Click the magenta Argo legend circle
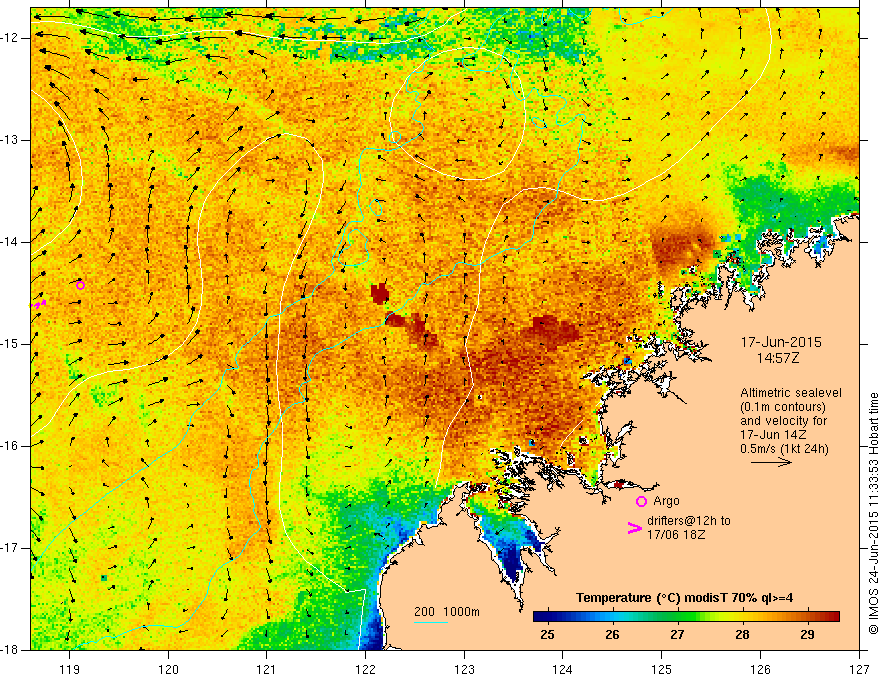Viewport: 880px width, 680px height. (x=641, y=502)
